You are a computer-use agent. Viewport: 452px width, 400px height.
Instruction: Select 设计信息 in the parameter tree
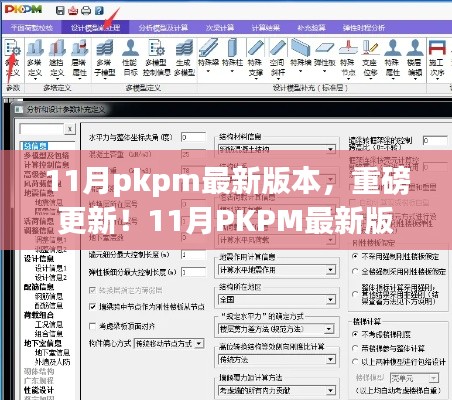pyautogui.click(x=39, y=258)
